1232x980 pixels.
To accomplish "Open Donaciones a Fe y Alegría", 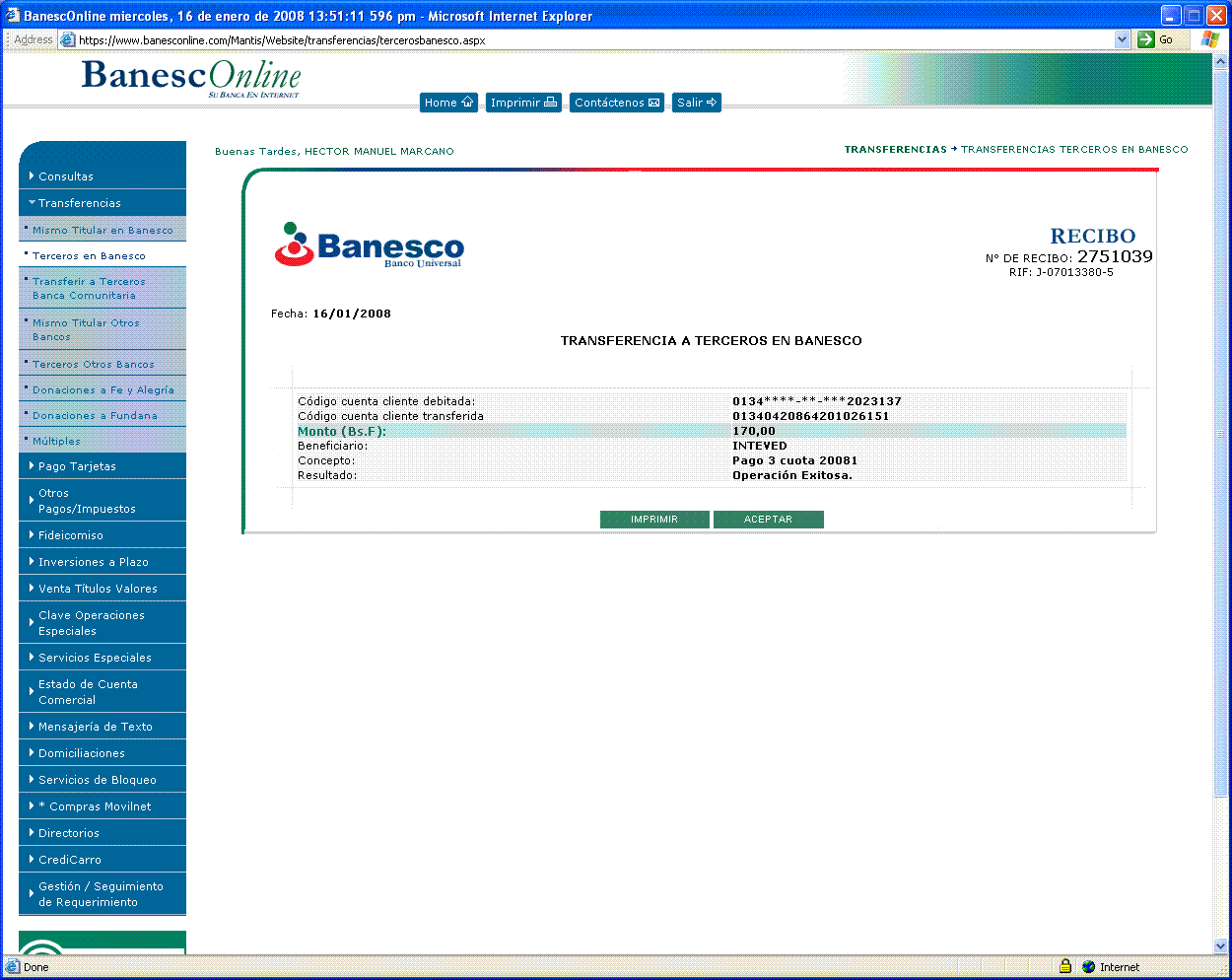I will coord(103,389).
